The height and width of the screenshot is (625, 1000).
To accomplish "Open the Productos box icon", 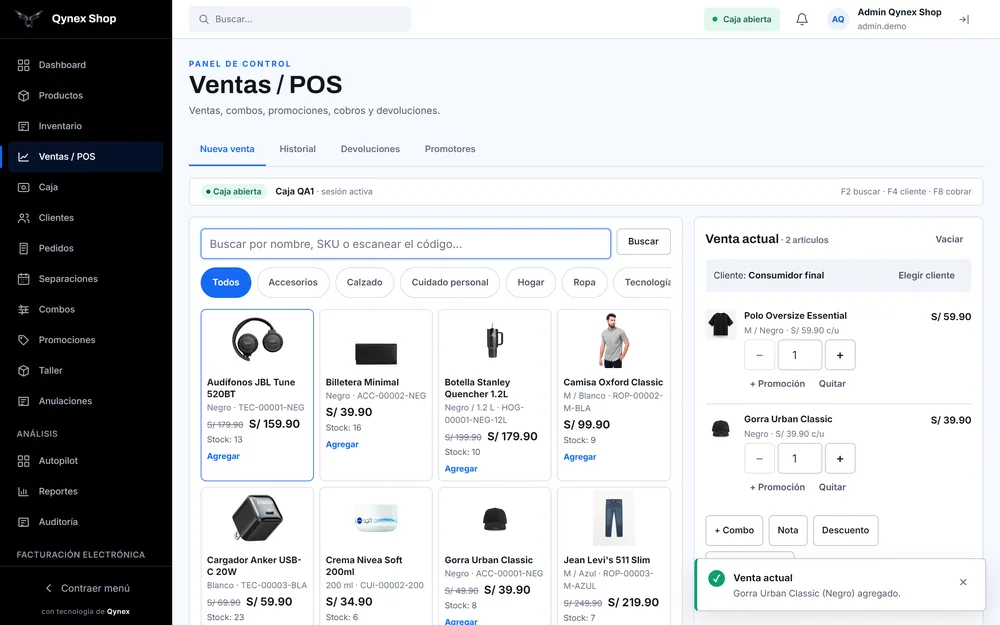I will (24, 96).
